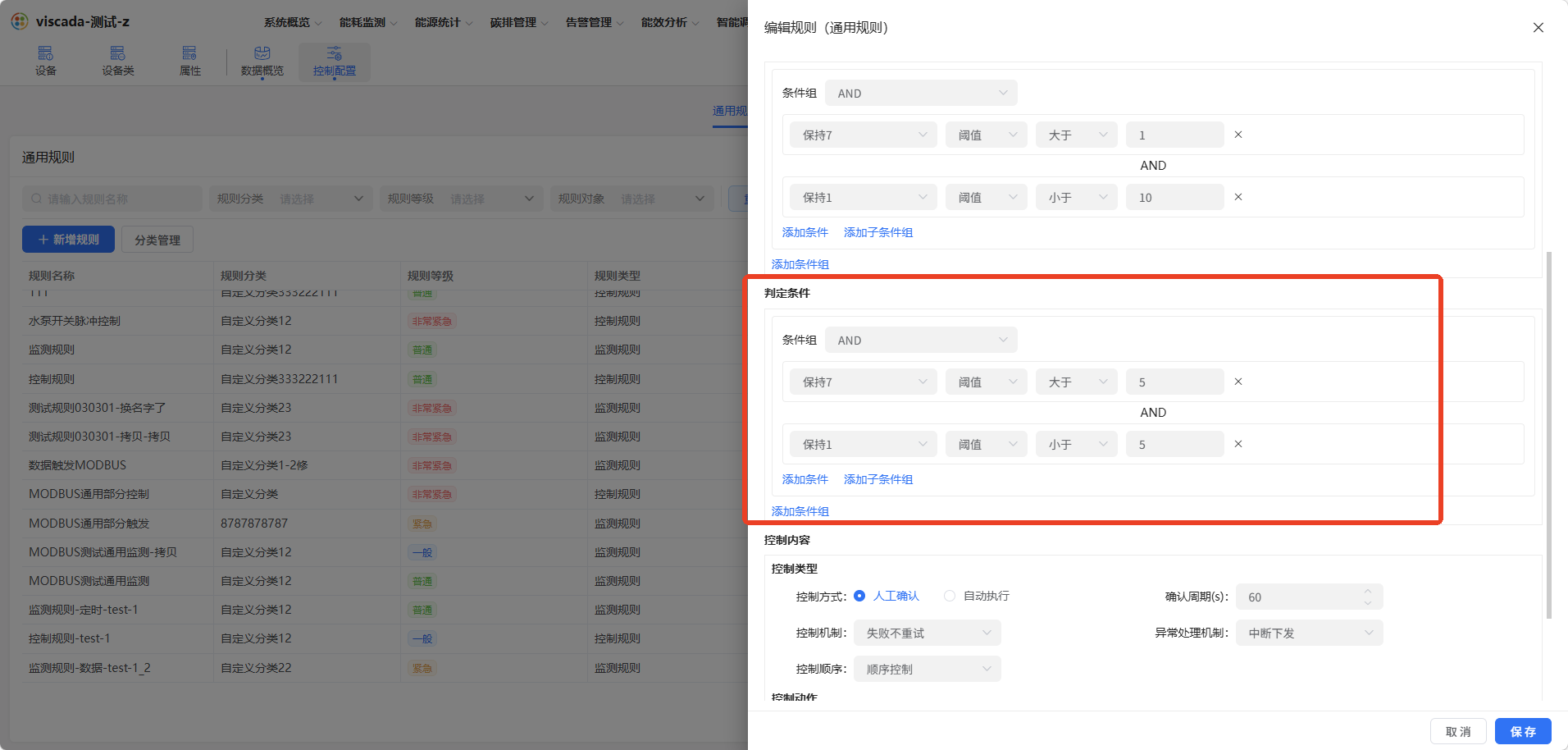Click the search icon in rule name field
Viewport: 1568px width, 750px height.
click(x=37, y=199)
